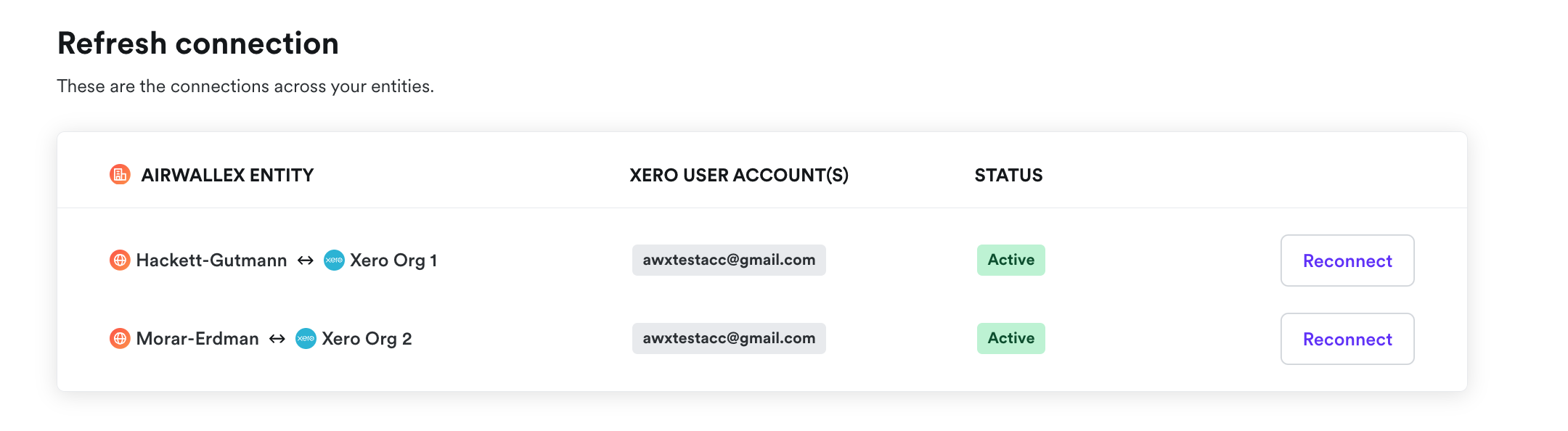Click the Xero Org 1 label
1568x431 pixels.
click(393, 260)
